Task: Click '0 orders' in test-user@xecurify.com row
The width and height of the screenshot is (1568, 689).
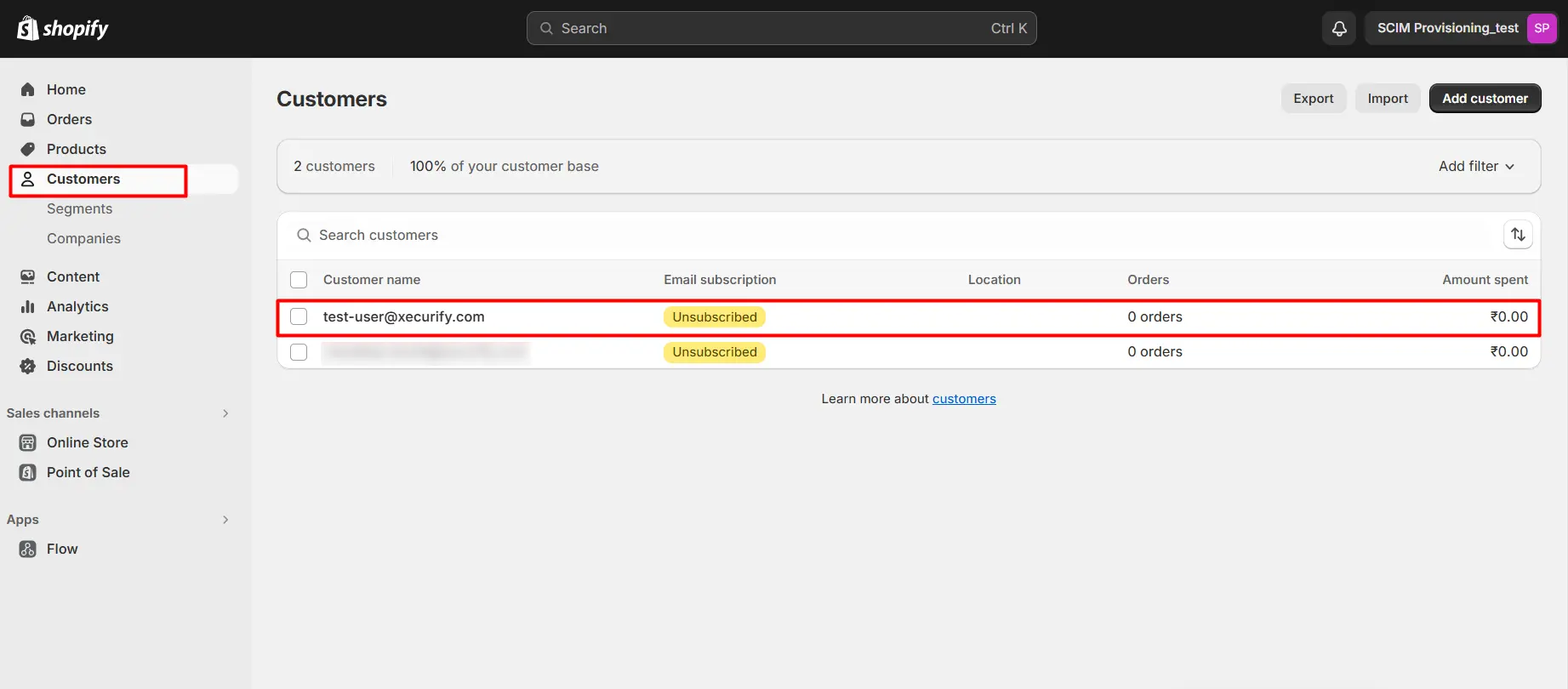Action: tap(1155, 316)
